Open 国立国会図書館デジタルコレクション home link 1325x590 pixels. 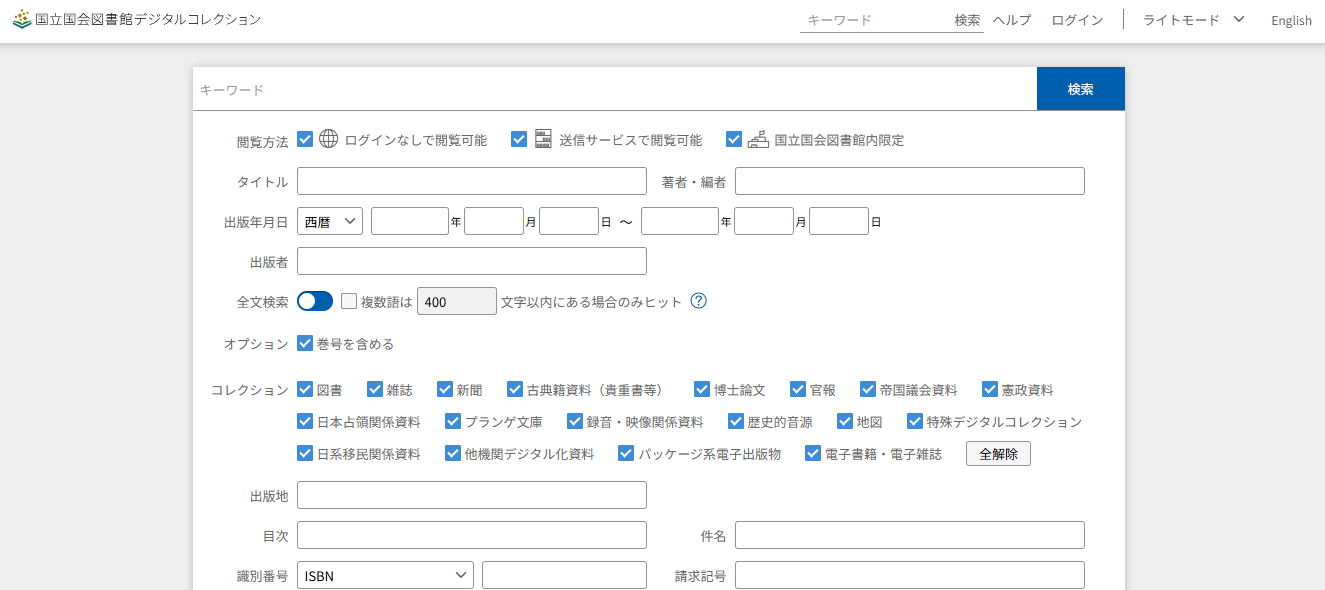136,19
